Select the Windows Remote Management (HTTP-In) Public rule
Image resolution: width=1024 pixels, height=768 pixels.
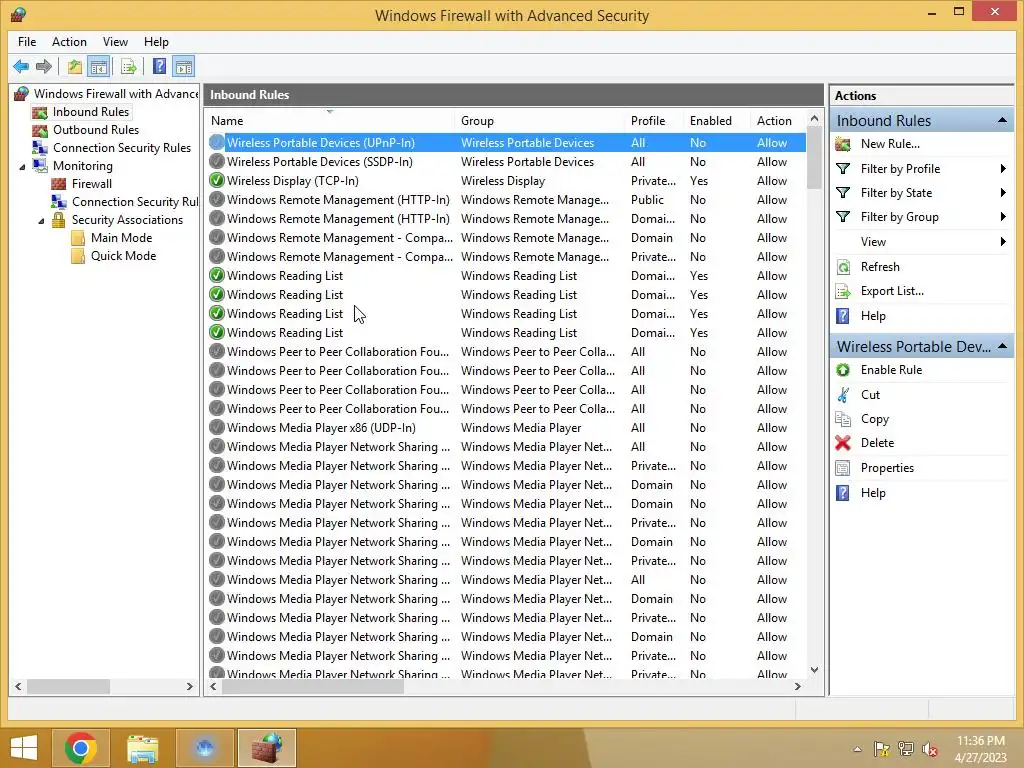506,199
